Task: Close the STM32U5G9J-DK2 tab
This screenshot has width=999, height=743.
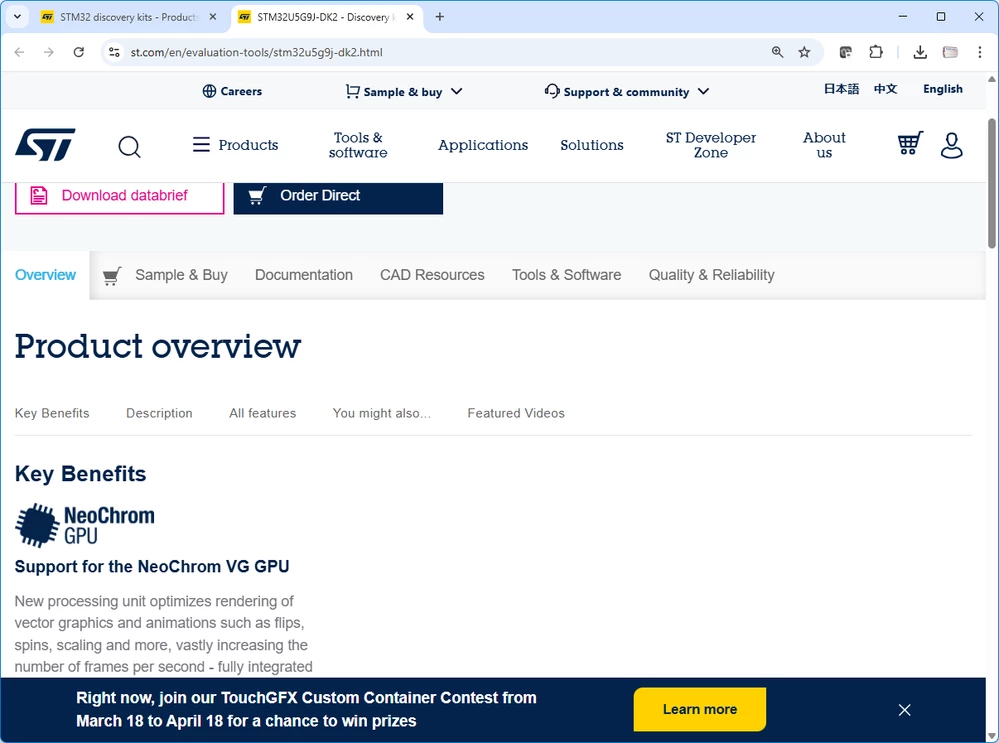Action: tap(410, 17)
